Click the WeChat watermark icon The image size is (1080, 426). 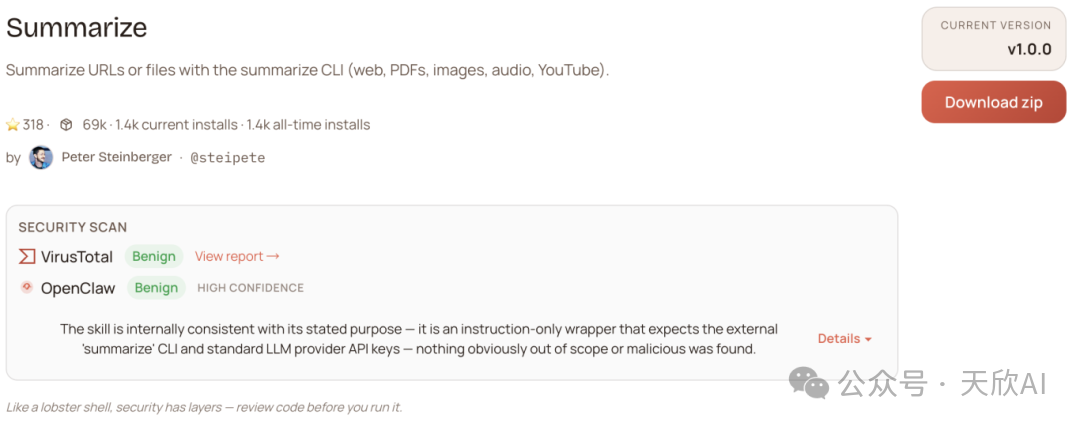click(808, 382)
